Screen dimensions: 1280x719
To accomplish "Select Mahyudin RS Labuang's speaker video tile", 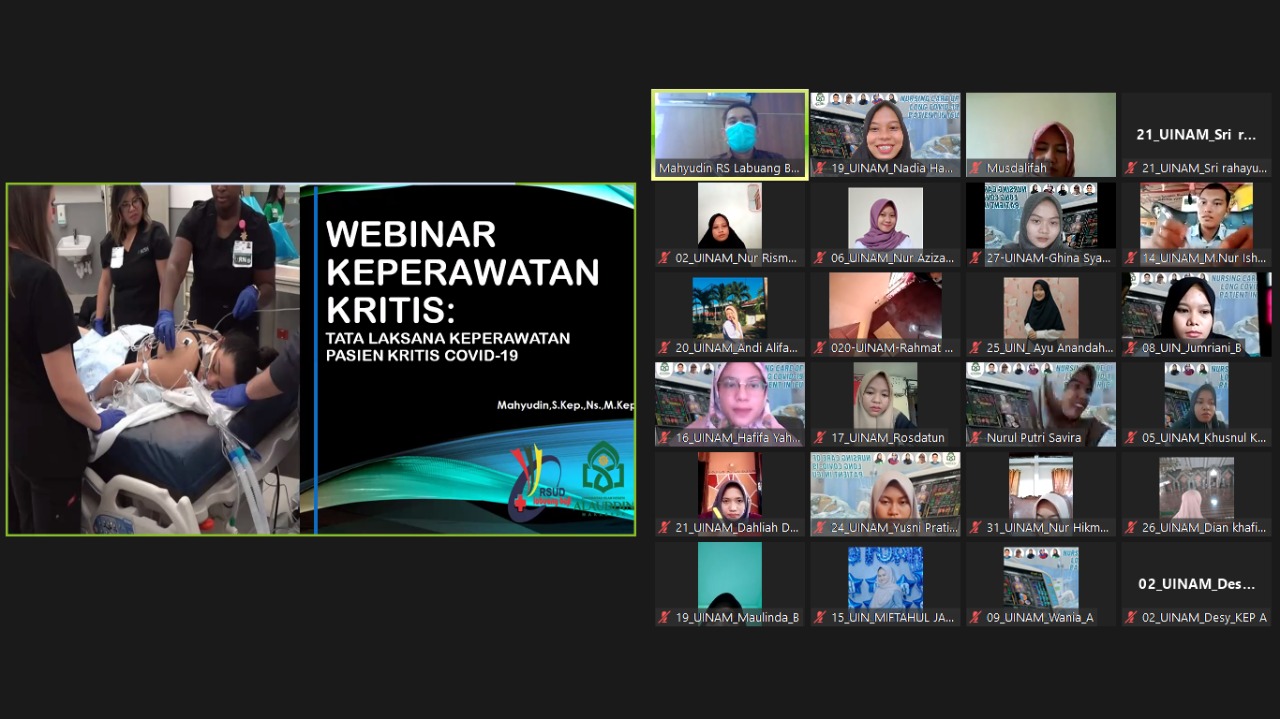I will tap(729, 130).
